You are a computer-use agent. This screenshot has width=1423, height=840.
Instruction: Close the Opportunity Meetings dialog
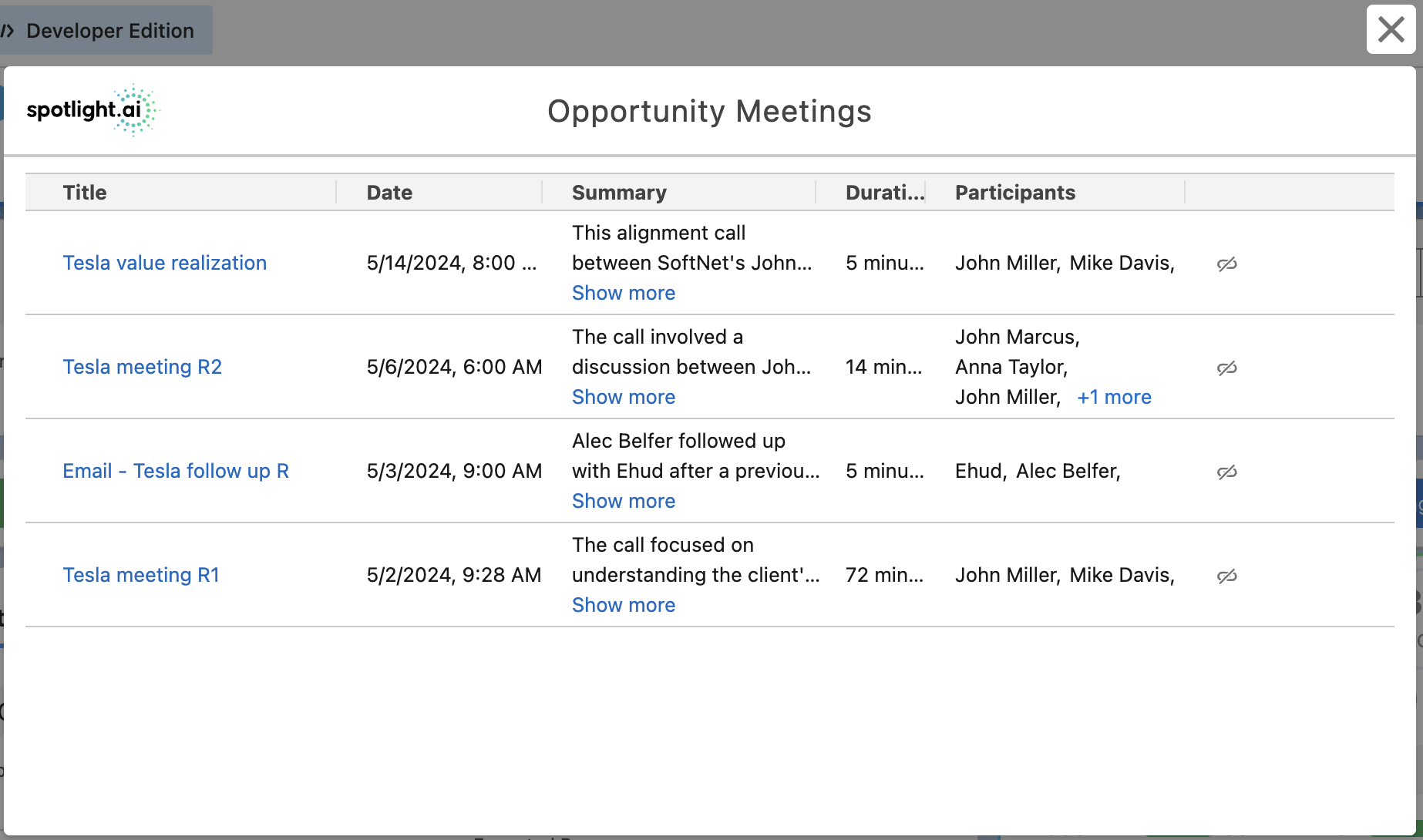pos(1391,30)
